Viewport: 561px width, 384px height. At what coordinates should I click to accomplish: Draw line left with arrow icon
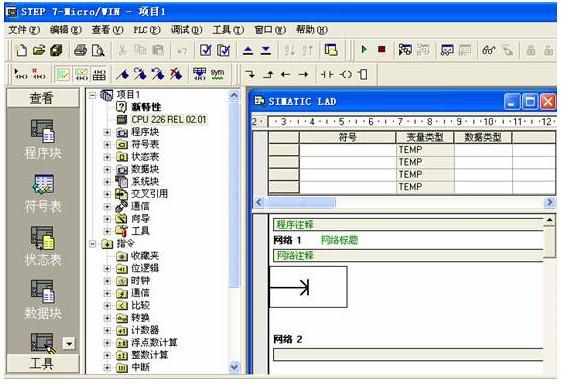285,74
